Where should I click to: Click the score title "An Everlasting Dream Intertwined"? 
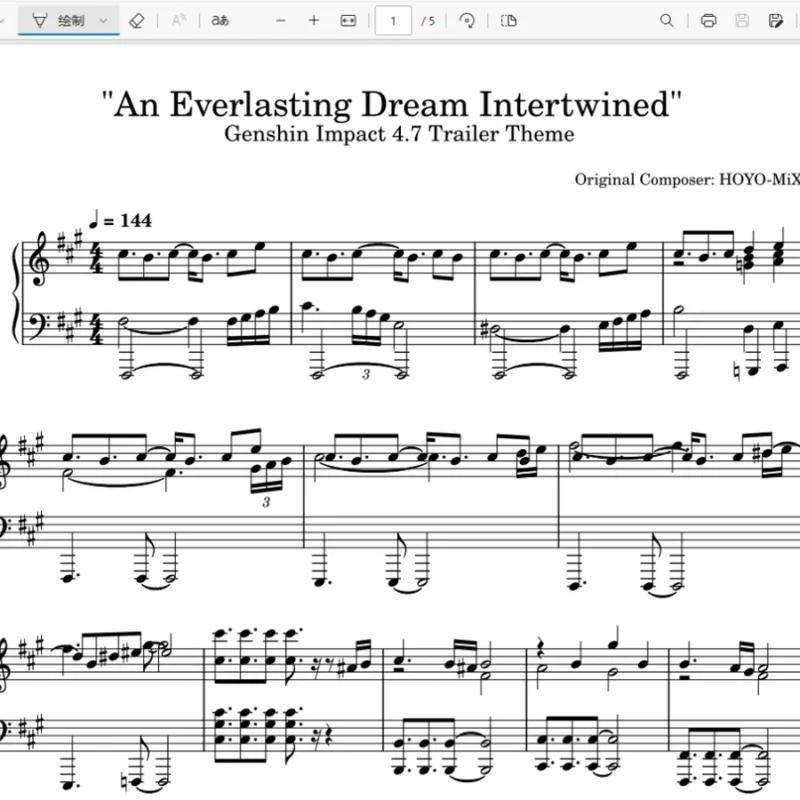pyautogui.click(x=391, y=105)
